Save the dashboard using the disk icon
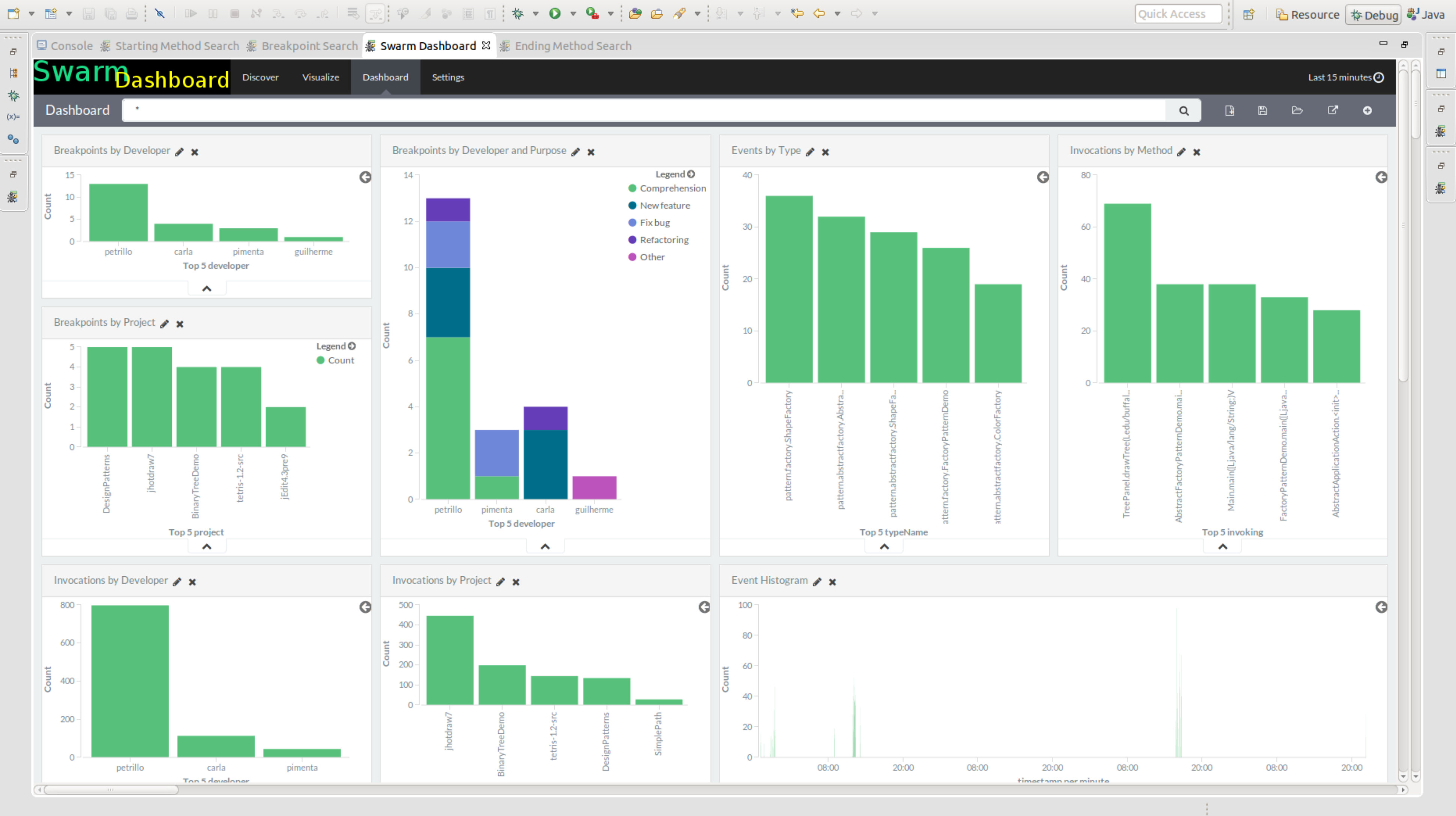This screenshot has width=1456, height=816. [x=1263, y=110]
